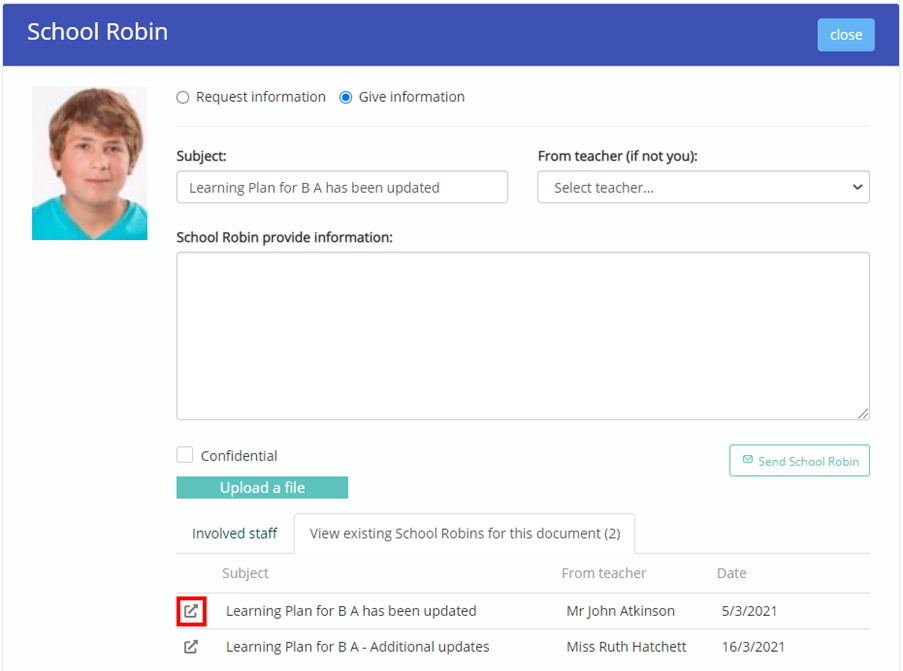Click the 'close' button in the header
The image size is (903, 671).
click(x=845, y=34)
